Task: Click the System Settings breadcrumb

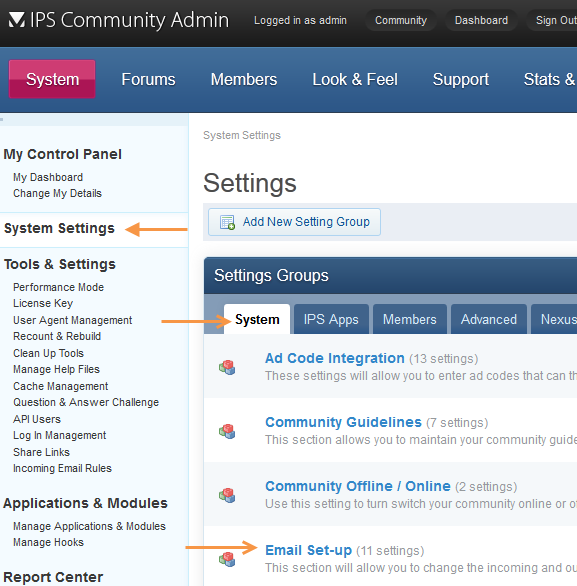Action: 242,135
